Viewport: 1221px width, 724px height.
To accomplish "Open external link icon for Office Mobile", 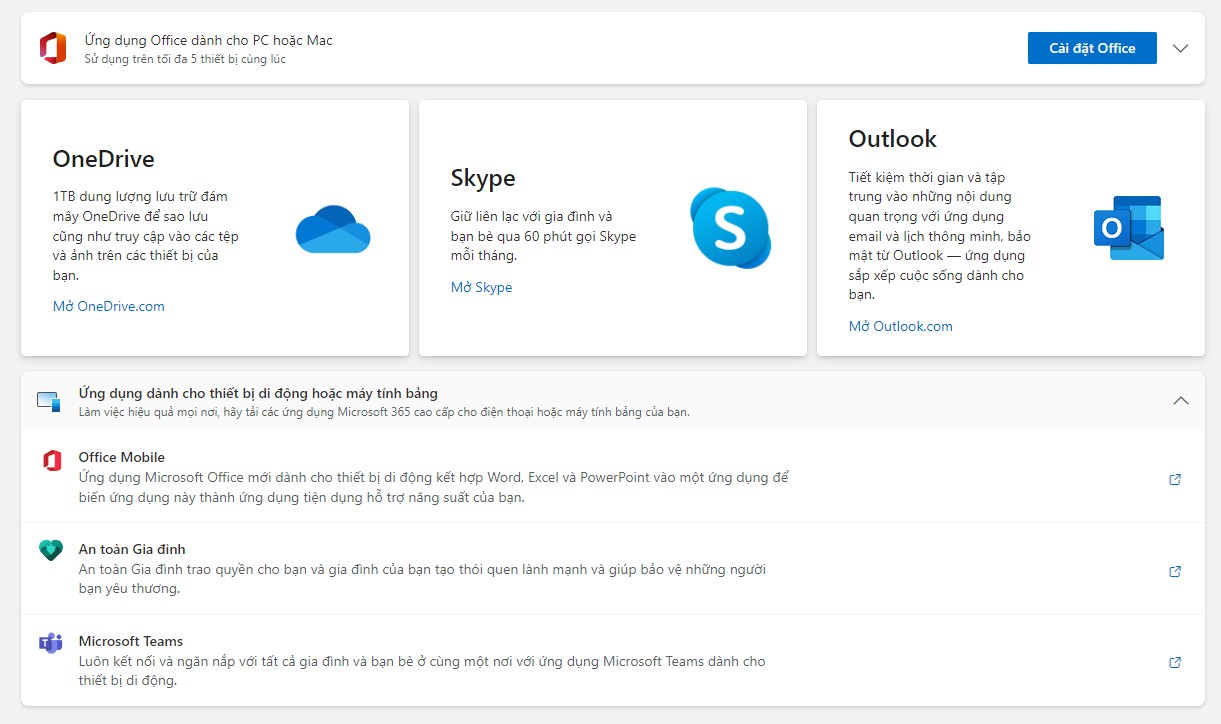I will click(x=1175, y=479).
